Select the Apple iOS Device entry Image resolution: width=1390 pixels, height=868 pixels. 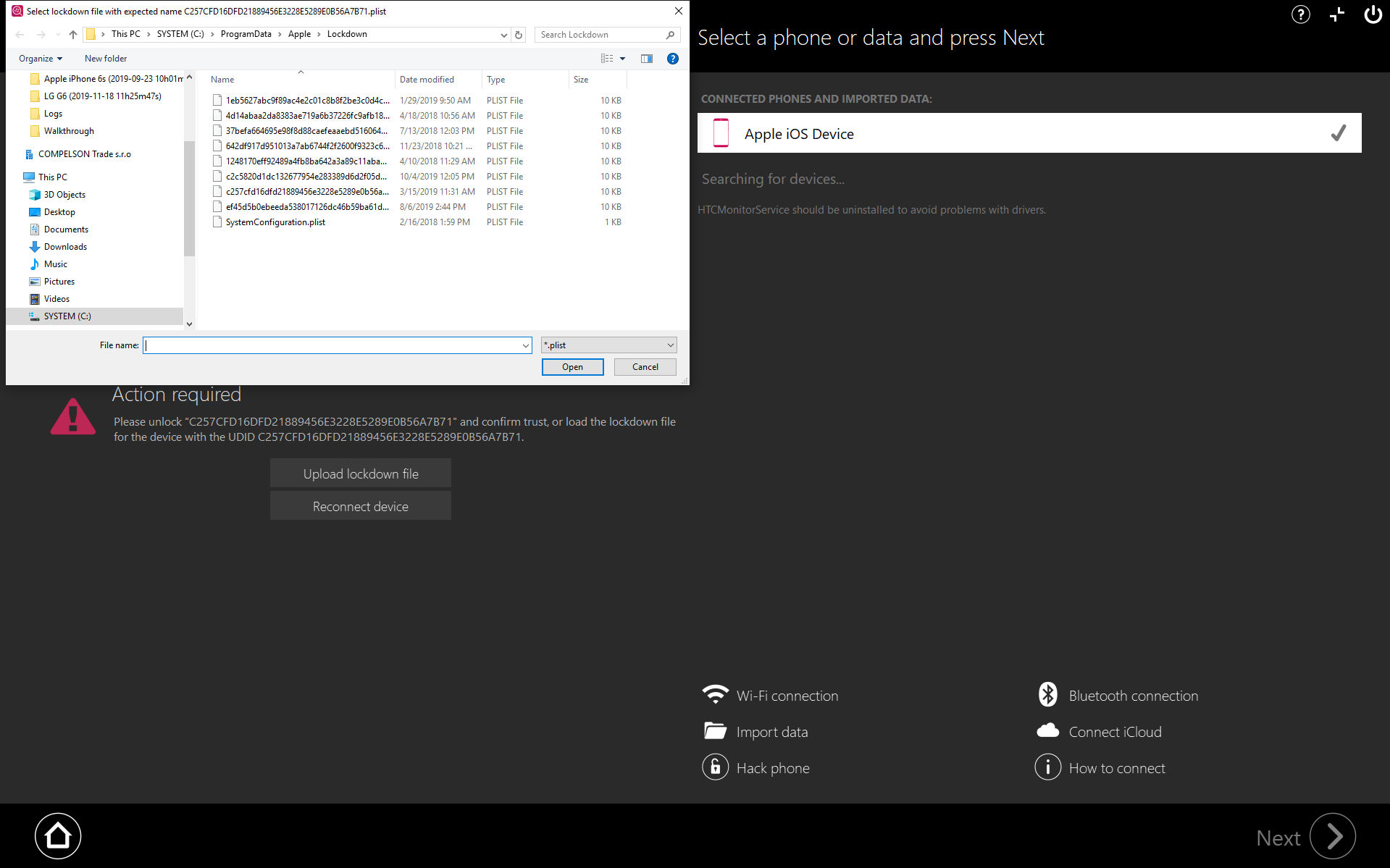tap(1029, 133)
